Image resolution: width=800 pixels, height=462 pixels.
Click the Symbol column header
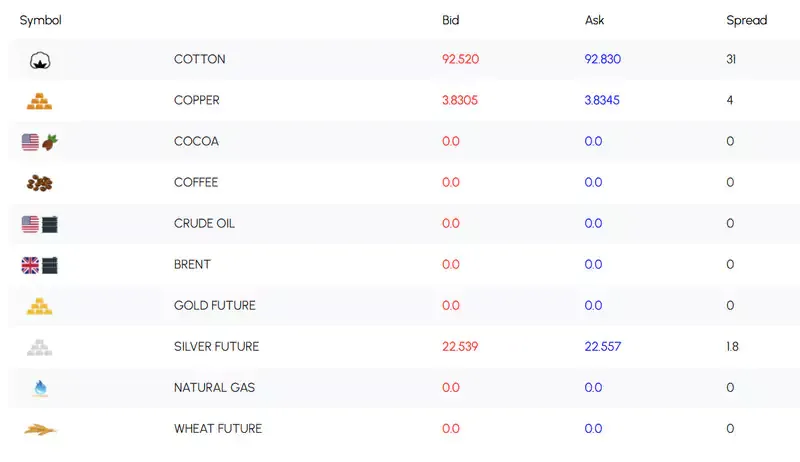[x=40, y=20]
